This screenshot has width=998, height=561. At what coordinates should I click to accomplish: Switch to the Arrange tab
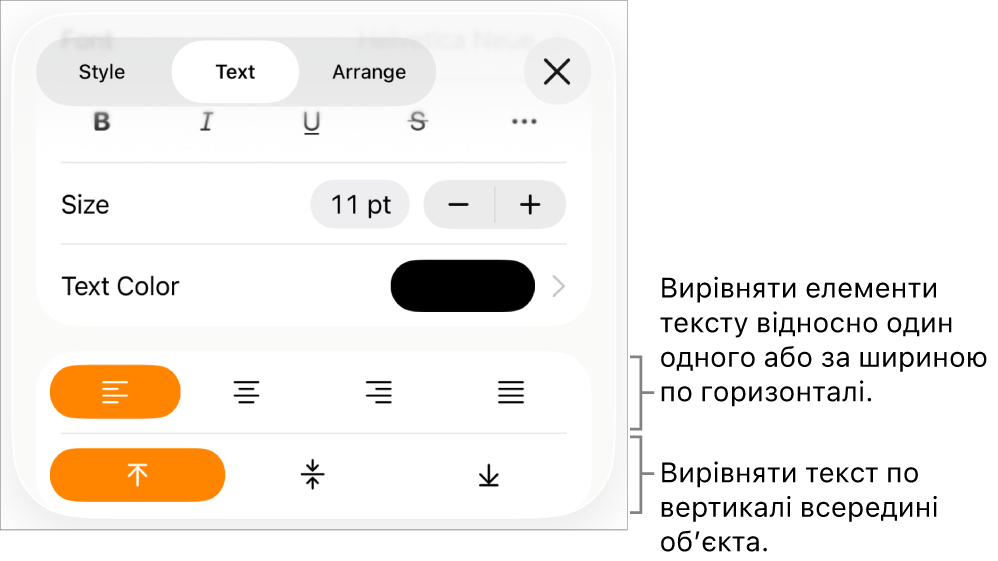coord(369,72)
